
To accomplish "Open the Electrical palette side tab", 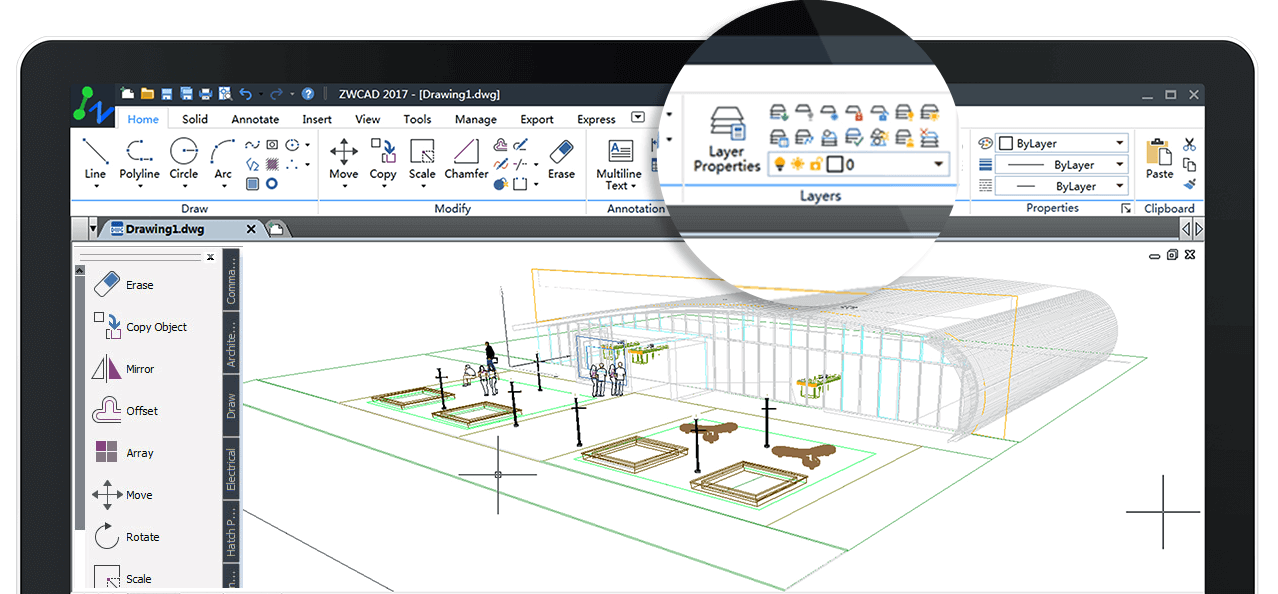I will [x=232, y=469].
